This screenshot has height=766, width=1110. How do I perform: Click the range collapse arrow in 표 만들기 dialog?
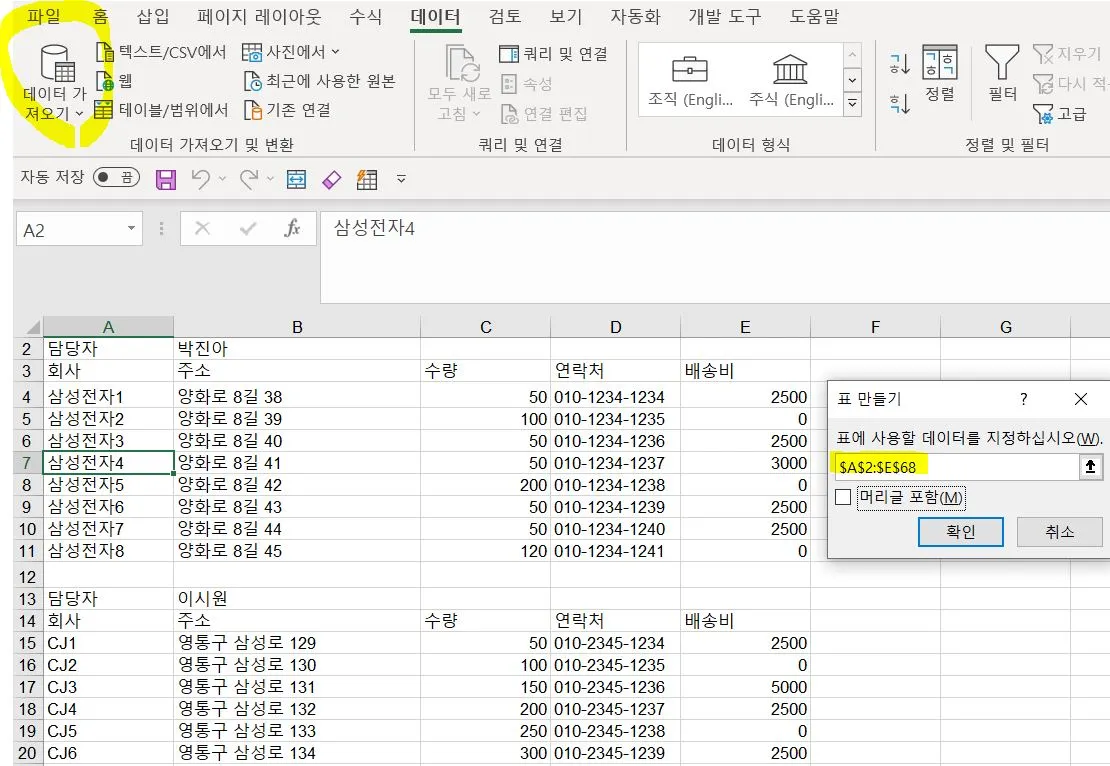click(x=1090, y=467)
